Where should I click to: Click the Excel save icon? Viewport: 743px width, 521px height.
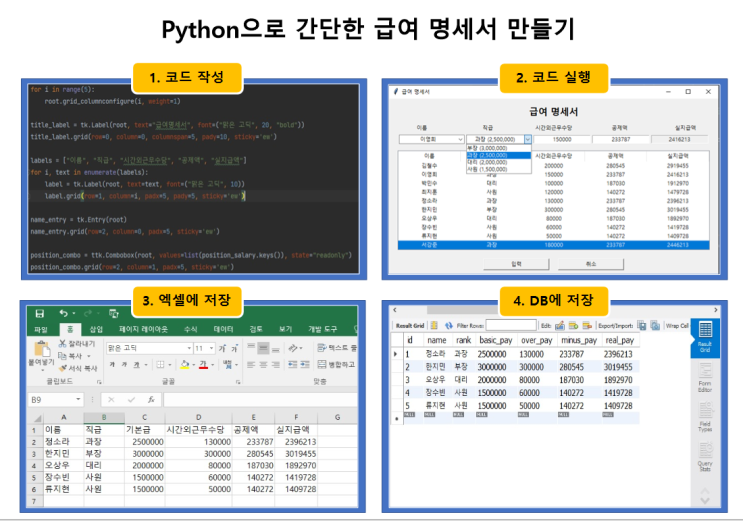[x=40, y=313]
